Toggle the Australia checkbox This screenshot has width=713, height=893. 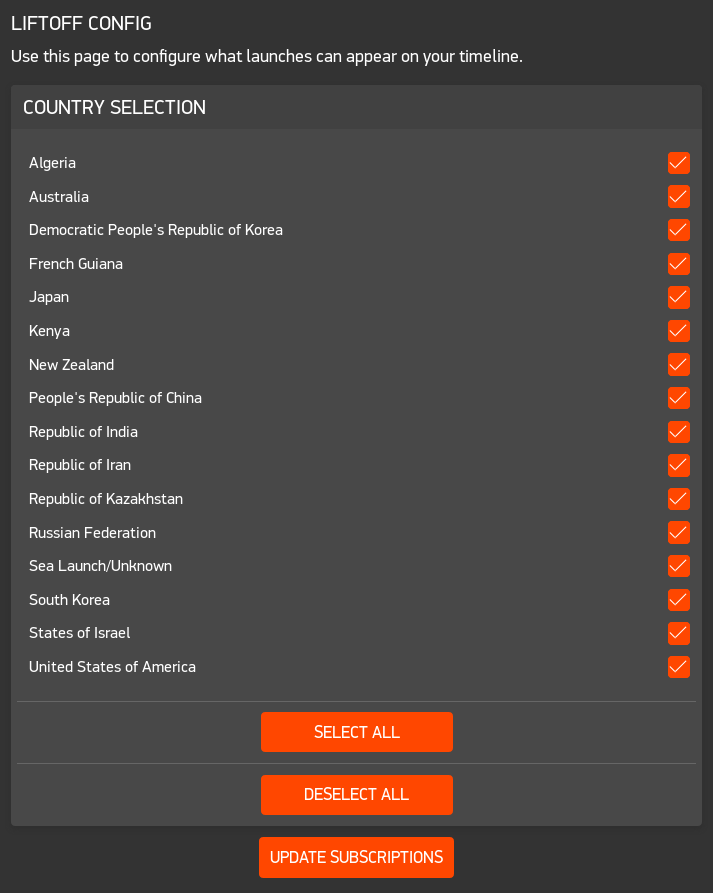[x=678, y=197]
